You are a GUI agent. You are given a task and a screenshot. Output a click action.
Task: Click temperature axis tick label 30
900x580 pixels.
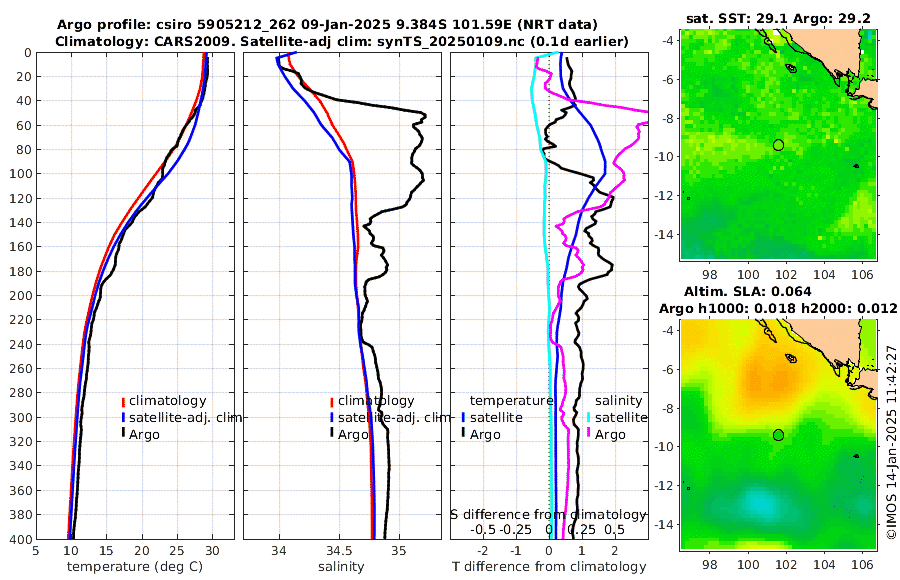(x=212, y=550)
